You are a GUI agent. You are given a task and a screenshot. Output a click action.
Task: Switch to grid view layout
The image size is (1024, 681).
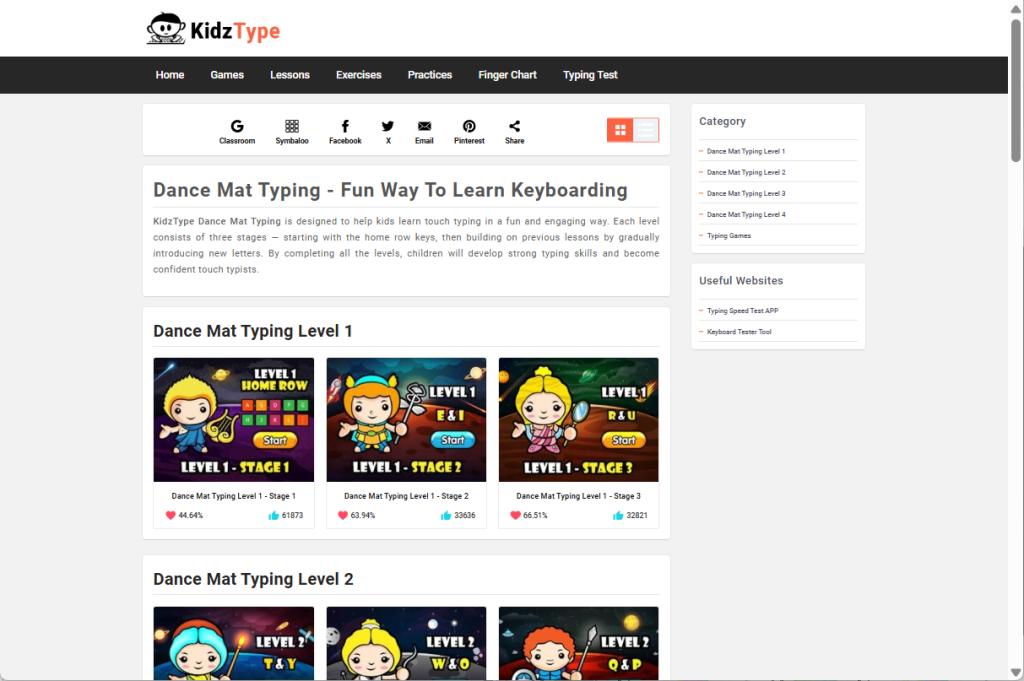coord(620,130)
